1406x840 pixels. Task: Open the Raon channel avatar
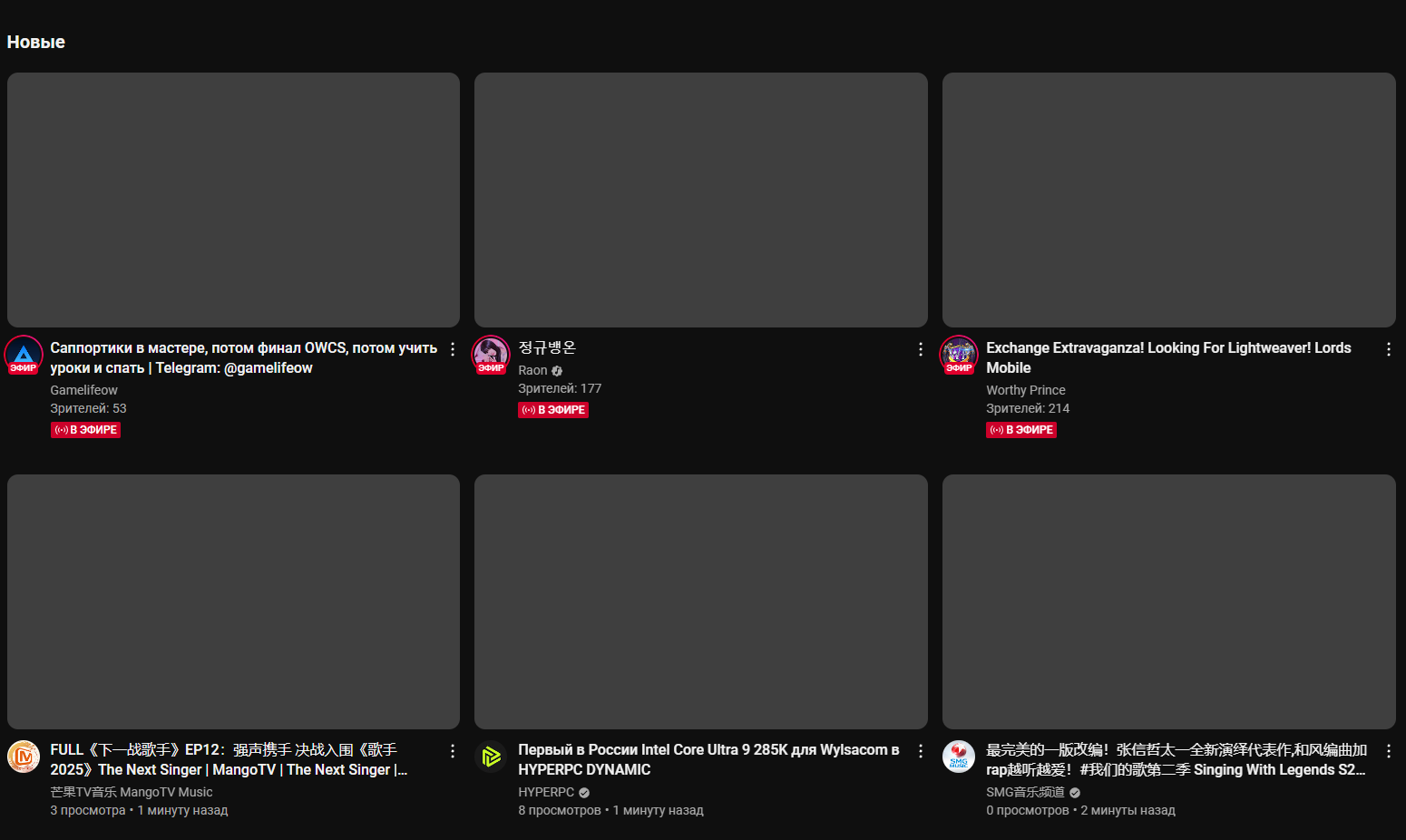tap(491, 355)
